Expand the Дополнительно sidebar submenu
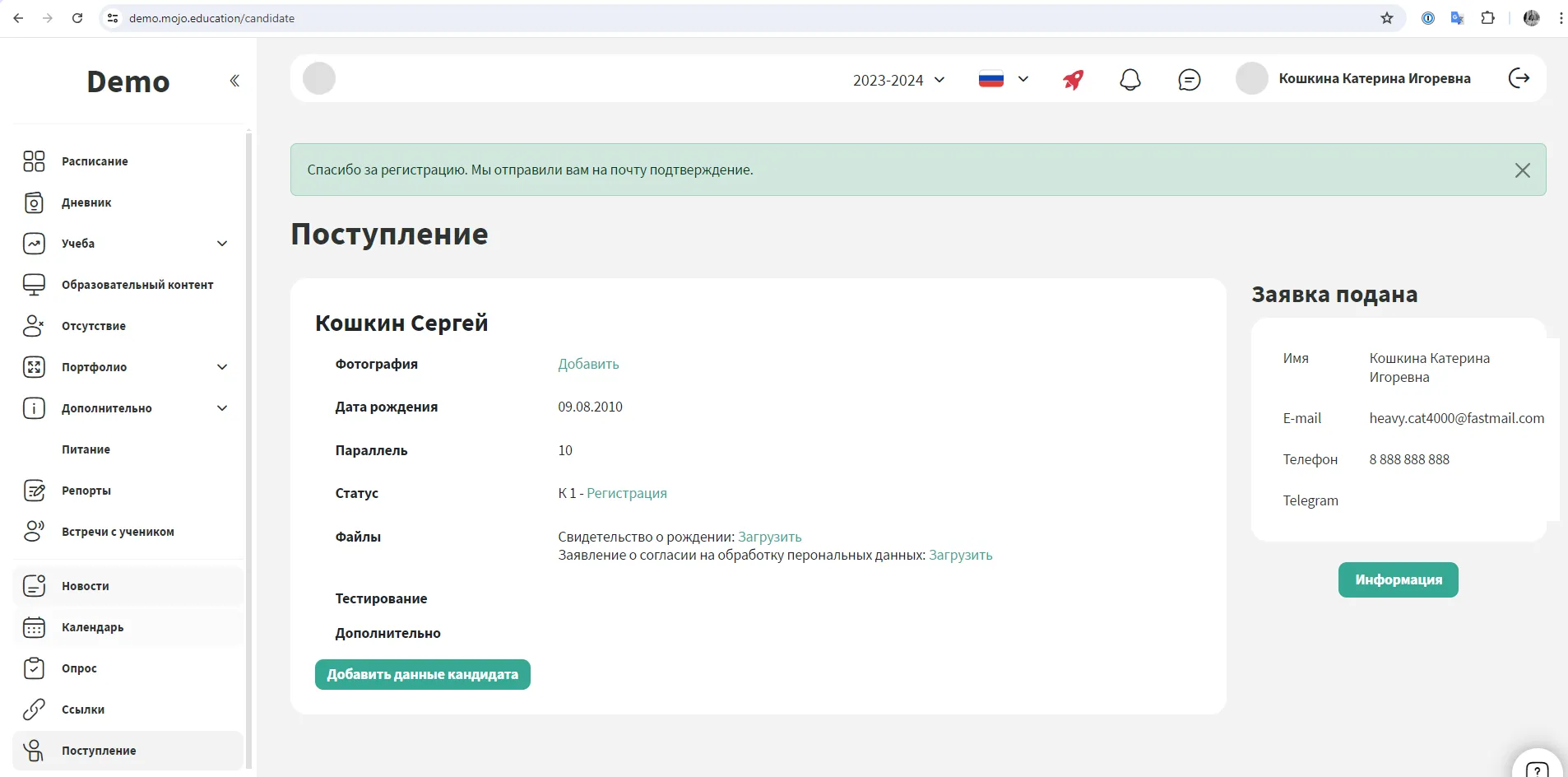1568x777 pixels. 222,408
